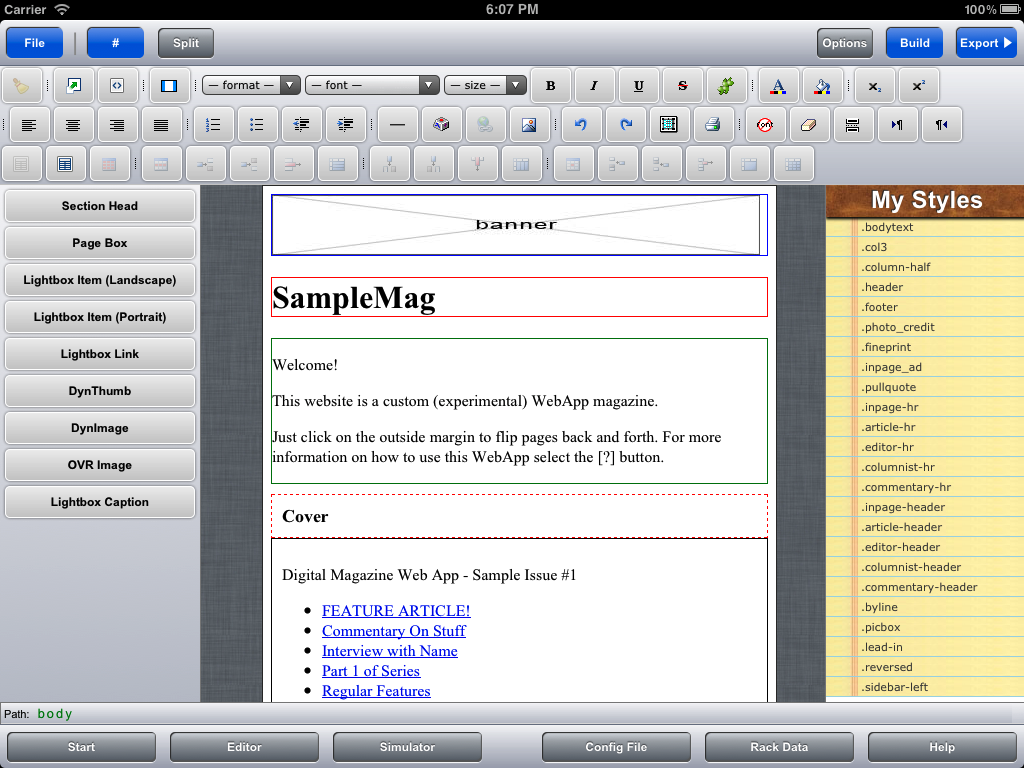
Task: Center align the text
Action: point(73,125)
